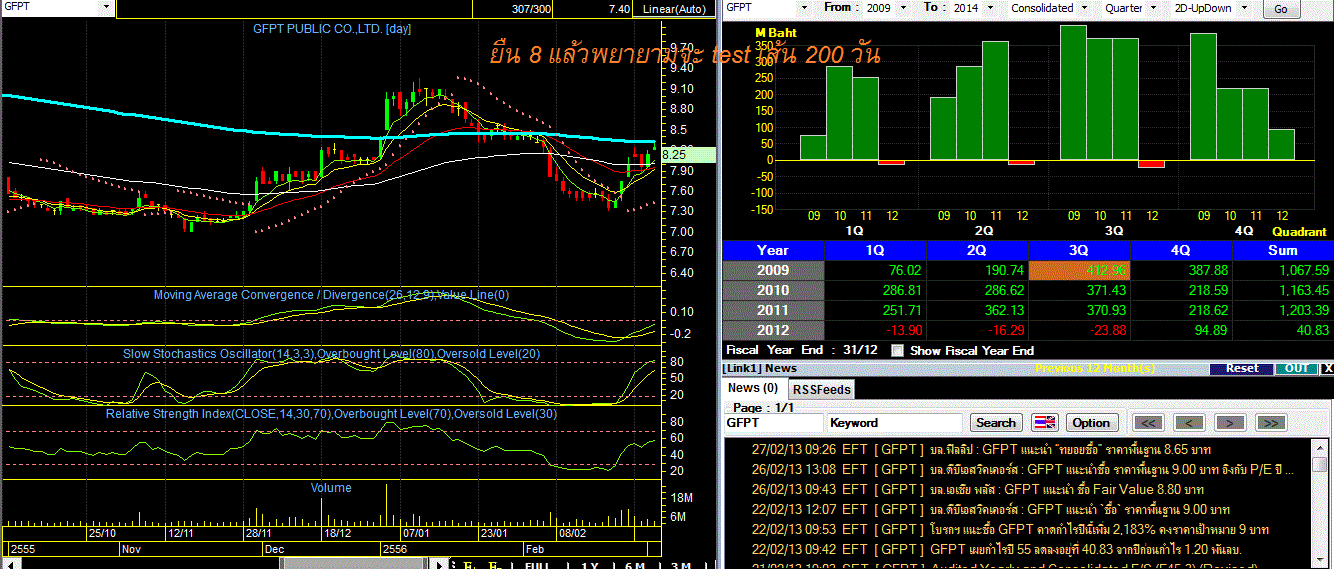The height and width of the screenshot is (569, 1334).
Task: Click the Slow Stochastics Oscillator indicator title
Action: click(331, 354)
